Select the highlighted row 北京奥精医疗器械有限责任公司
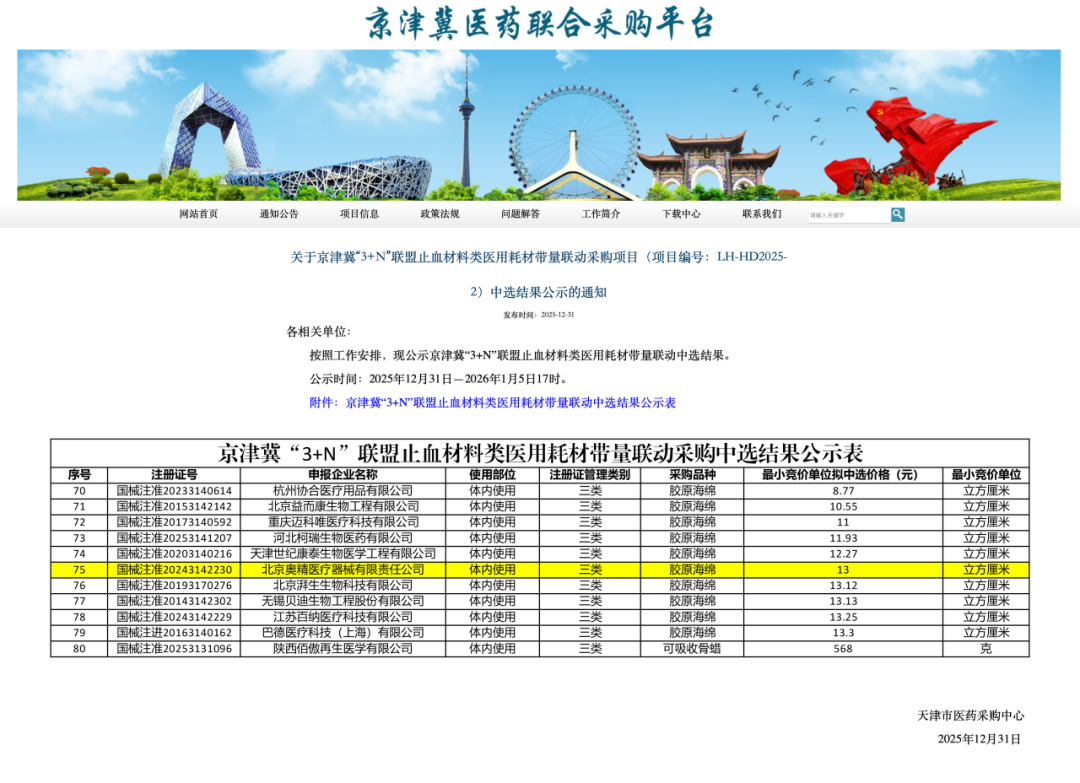The height and width of the screenshot is (783, 1080). (x=342, y=569)
